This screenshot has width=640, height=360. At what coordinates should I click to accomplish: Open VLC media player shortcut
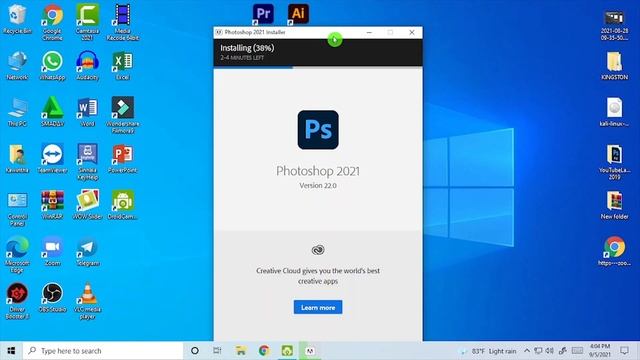(87, 301)
